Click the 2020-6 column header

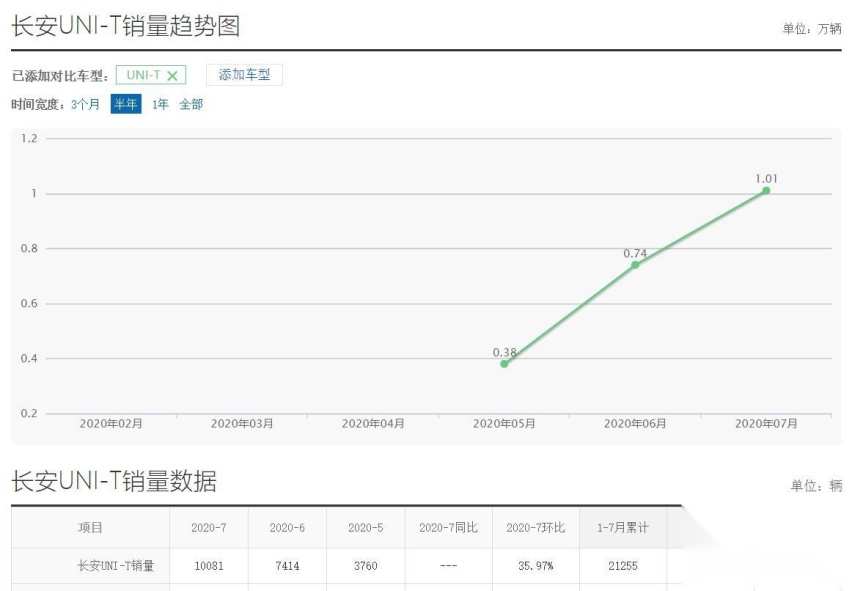click(287, 527)
